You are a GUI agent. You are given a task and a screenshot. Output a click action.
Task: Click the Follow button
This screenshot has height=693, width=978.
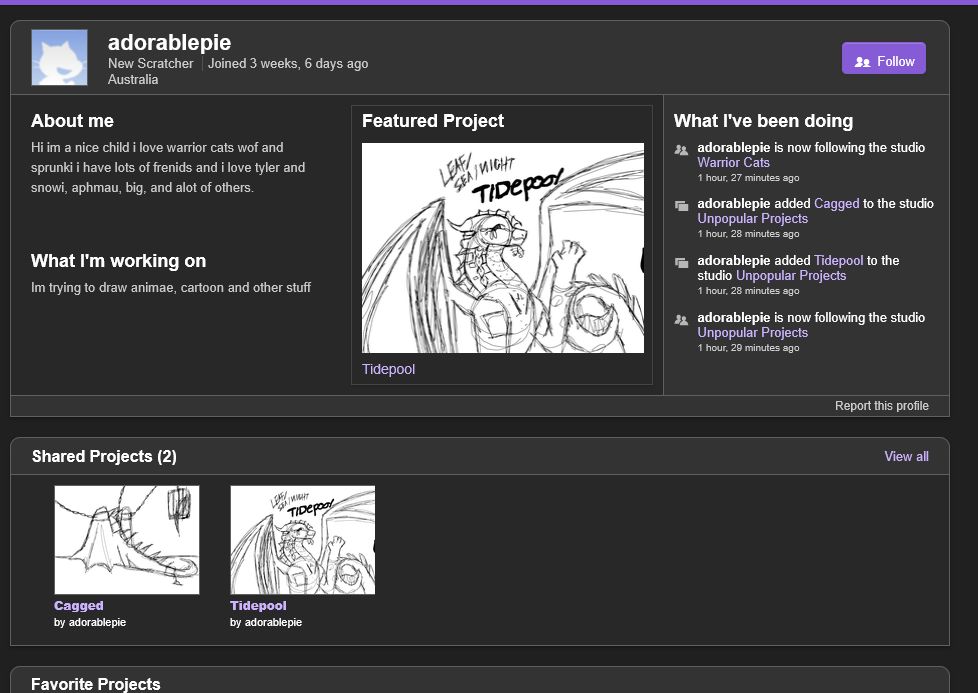[883, 59]
